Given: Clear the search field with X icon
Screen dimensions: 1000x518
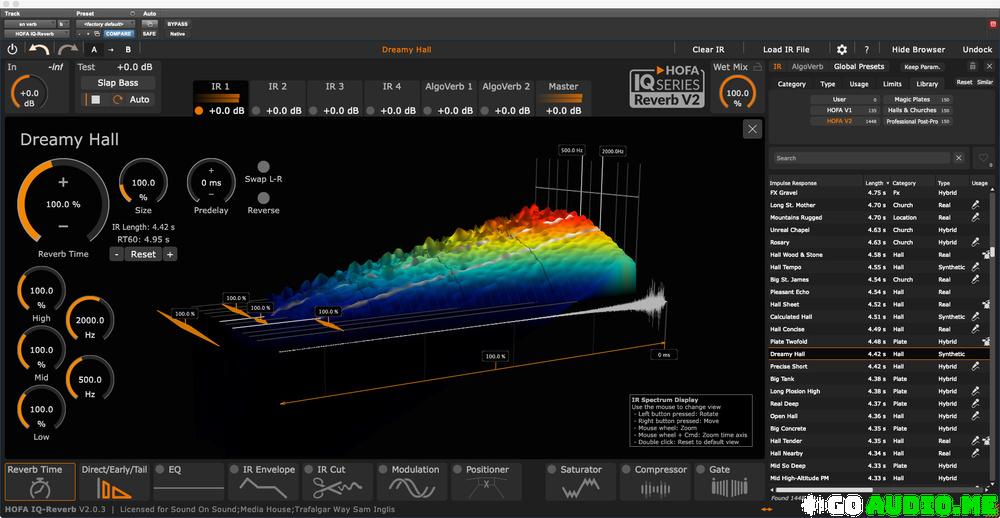Looking at the screenshot, I should [x=959, y=158].
